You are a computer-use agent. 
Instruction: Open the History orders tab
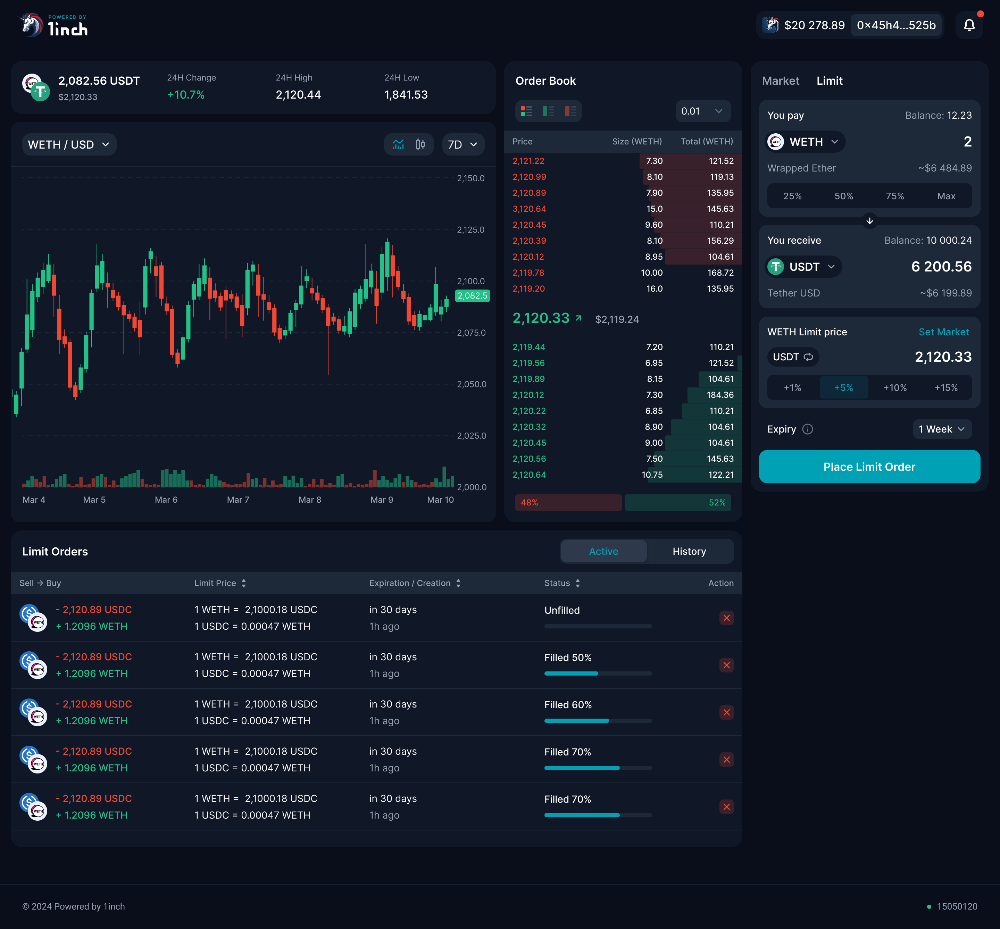point(689,552)
